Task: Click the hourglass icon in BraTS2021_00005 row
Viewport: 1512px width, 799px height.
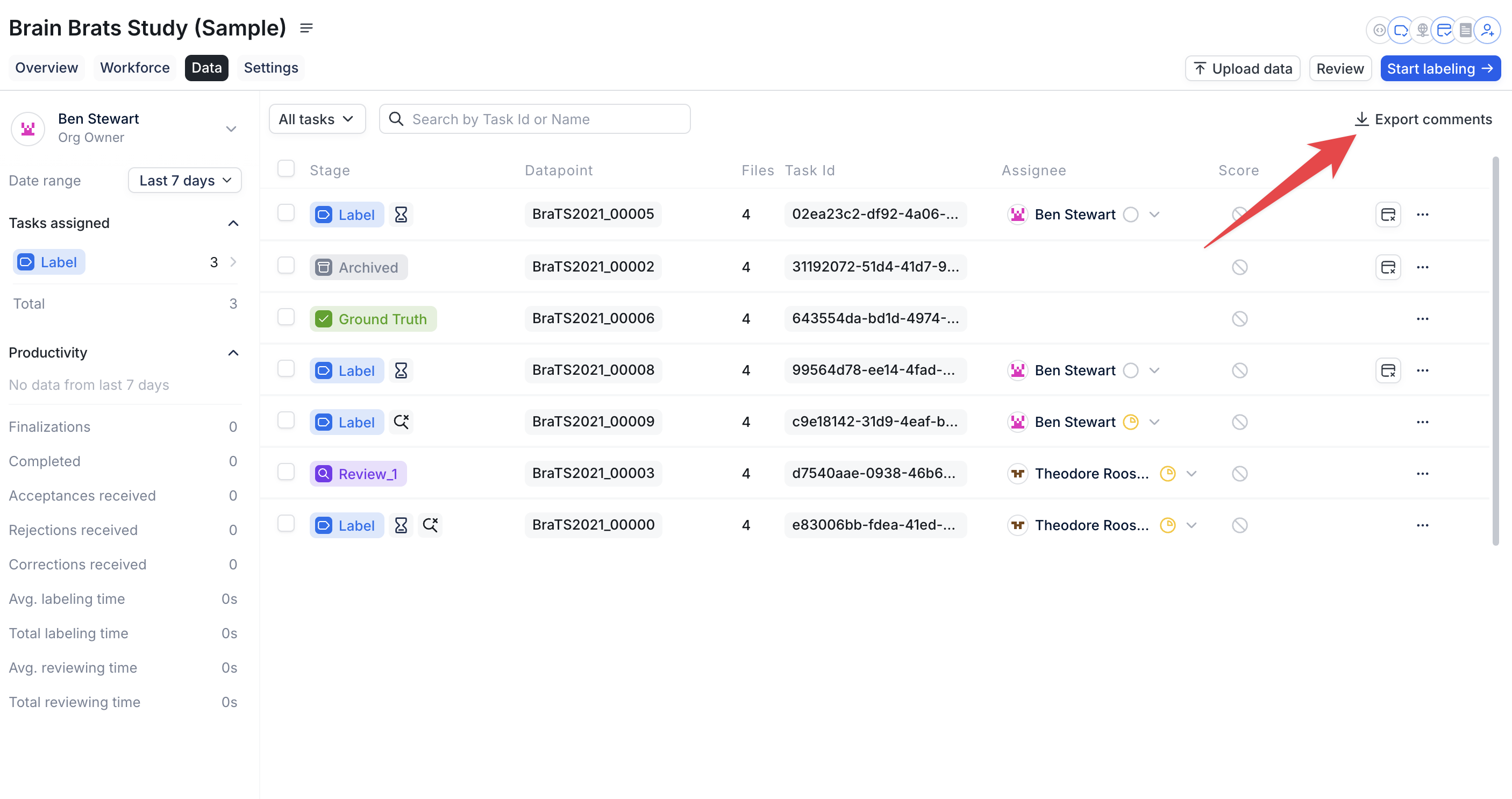Action: (401, 215)
